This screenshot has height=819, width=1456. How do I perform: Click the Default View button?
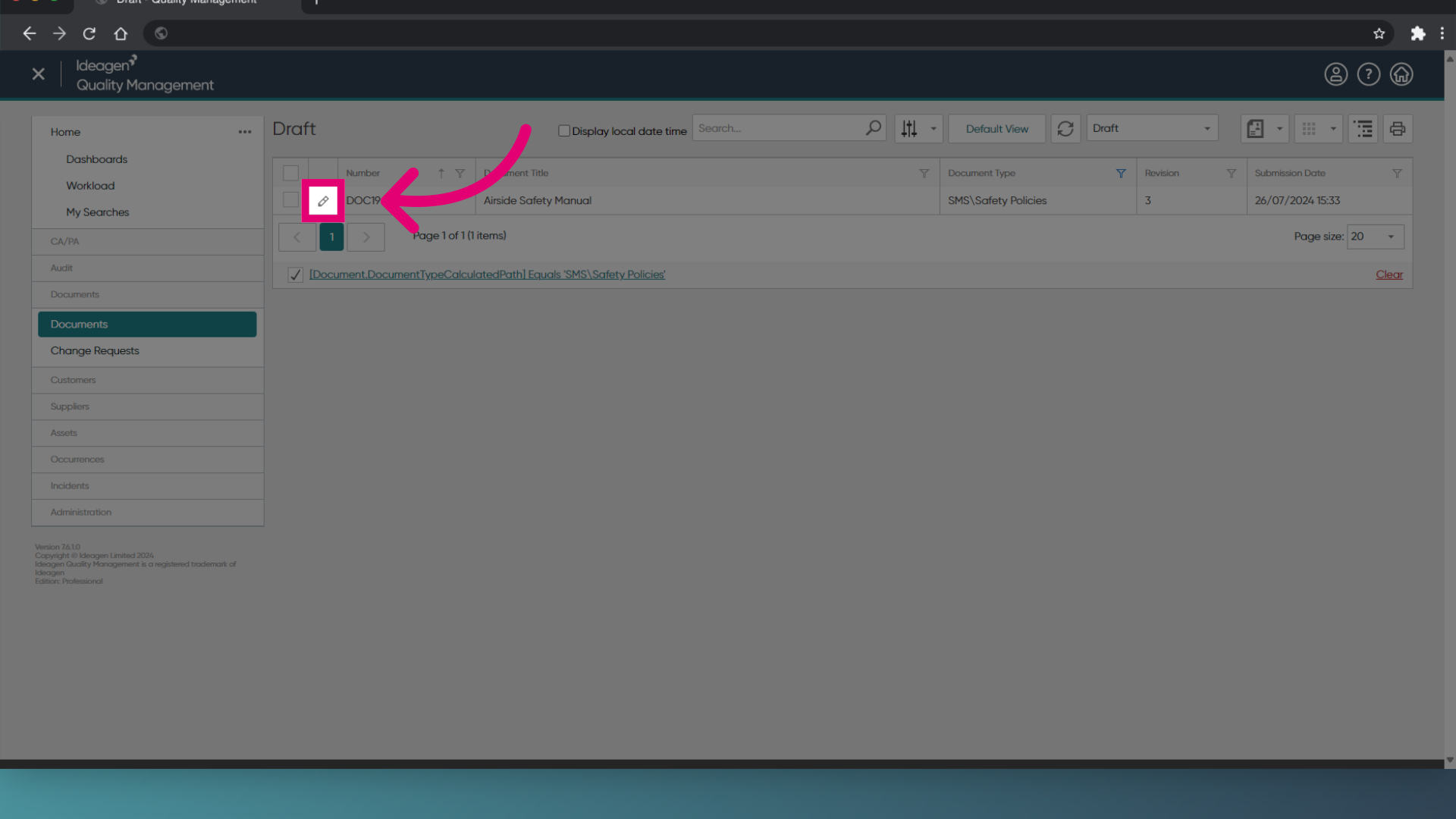pyautogui.click(x=996, y=129)
